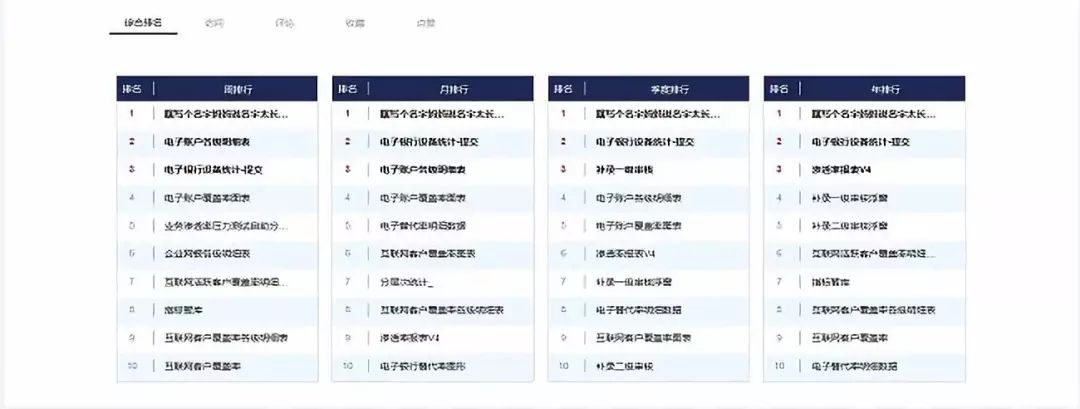Click the 年排行 column header
Viewport: 1080px width, 409px height.
(886, 89)
